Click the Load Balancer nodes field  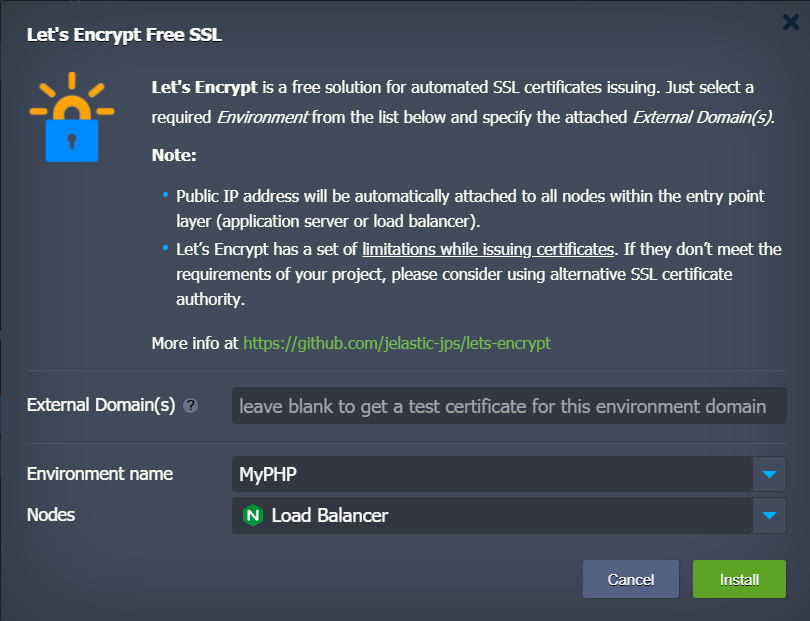click(x=492, y=516)
